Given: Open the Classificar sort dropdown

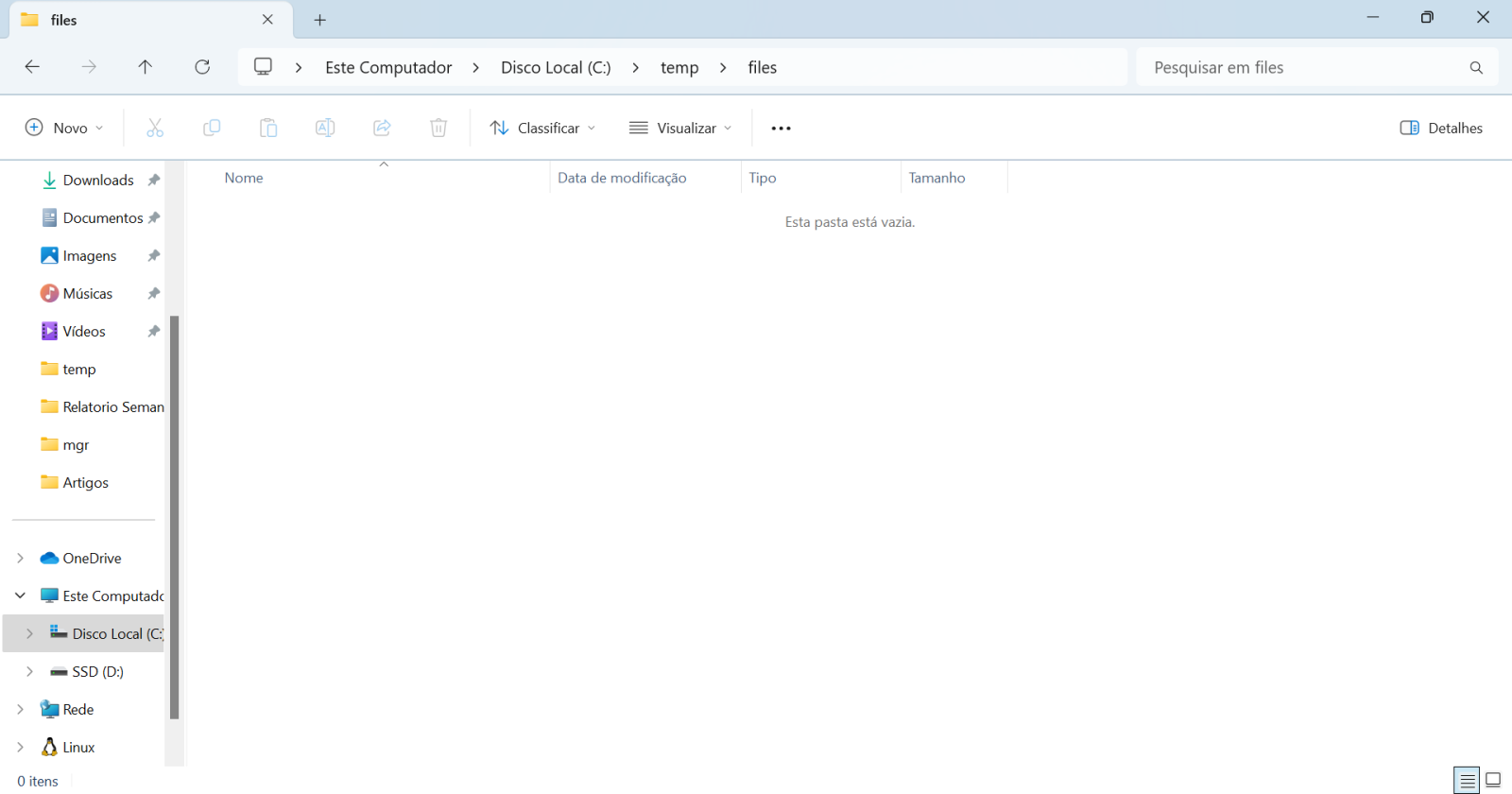Looking at the screenshot, I should (x=542, y=128).
